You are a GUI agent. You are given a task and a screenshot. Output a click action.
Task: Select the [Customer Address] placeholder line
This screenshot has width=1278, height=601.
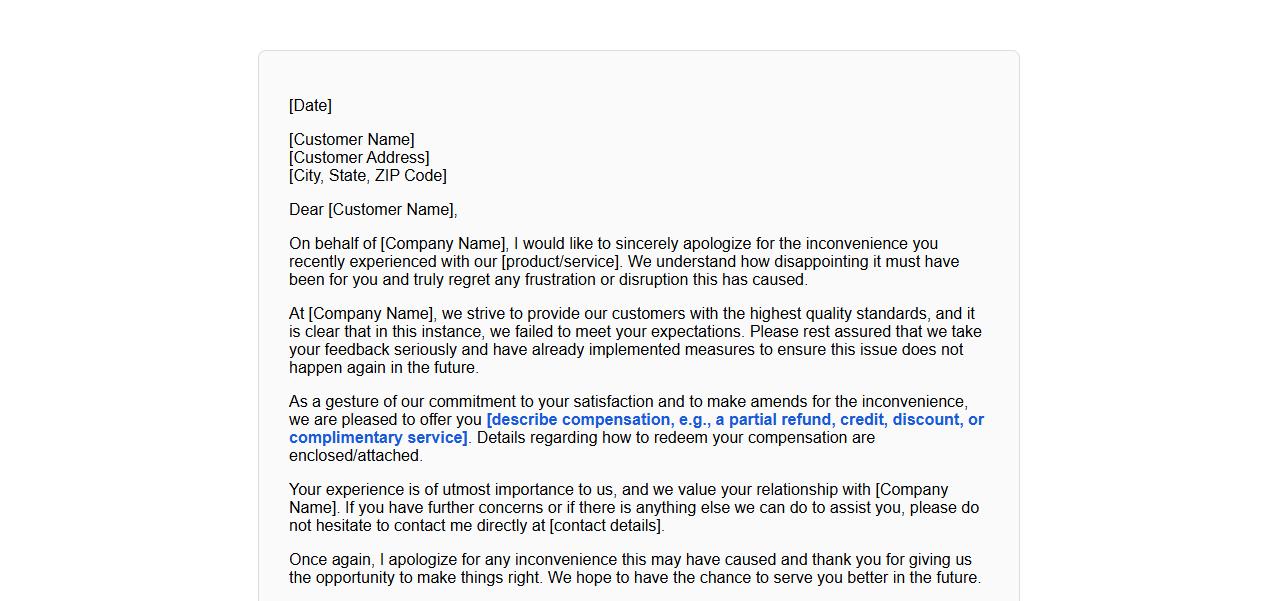(x=359, y=158)
